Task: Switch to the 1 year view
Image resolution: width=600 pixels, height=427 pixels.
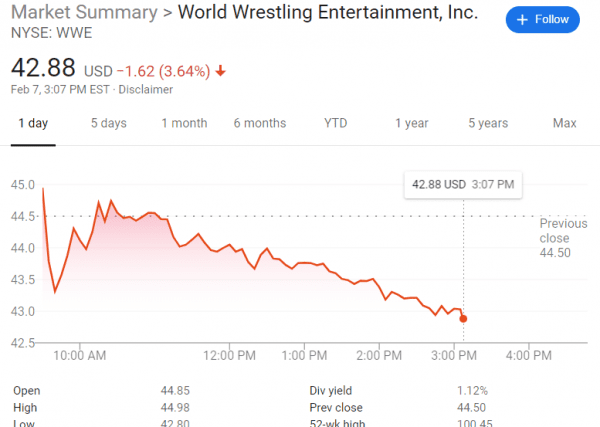Action: pos(411,124)
